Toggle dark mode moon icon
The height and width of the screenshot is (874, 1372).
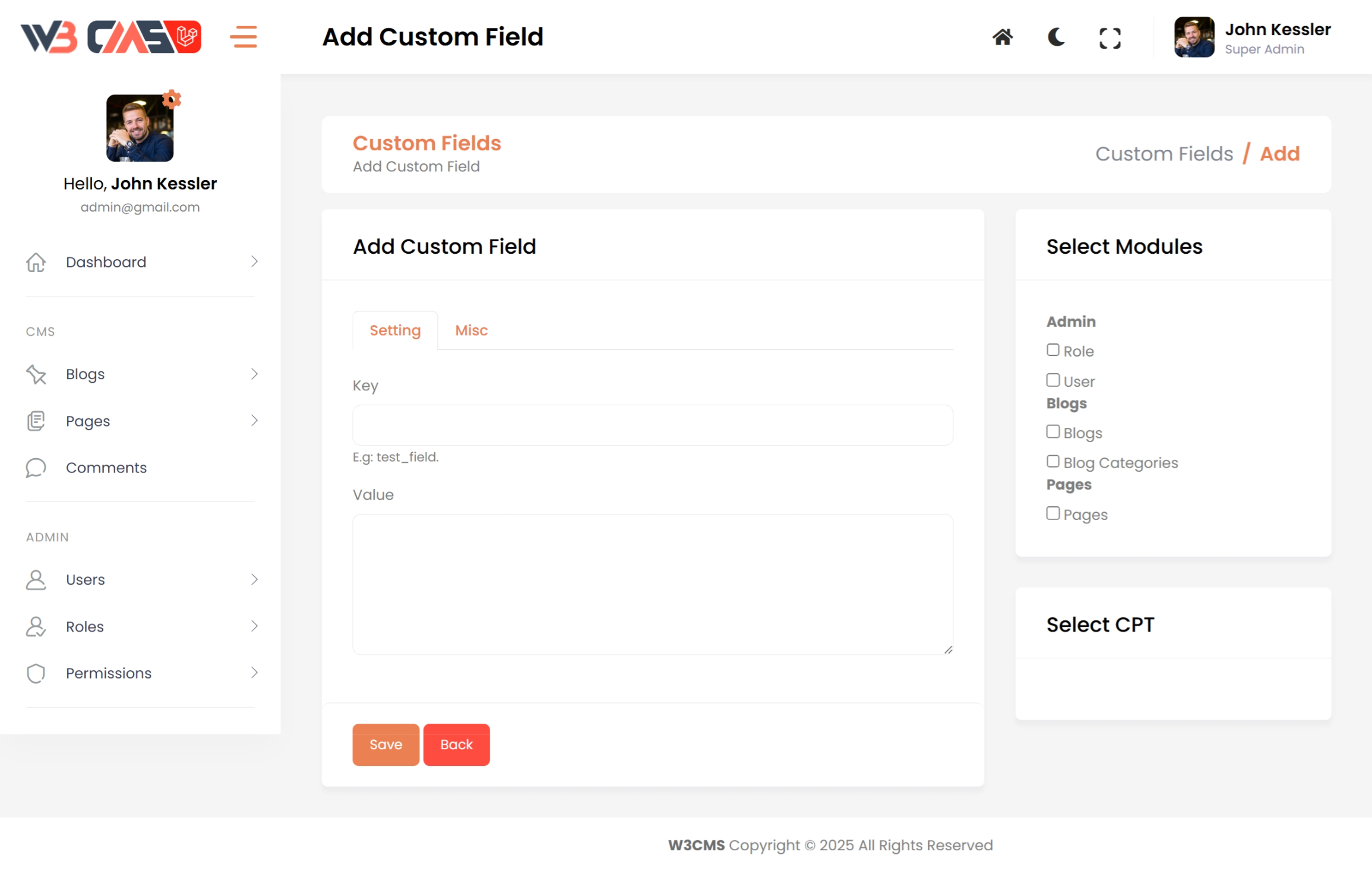tap(1055, 37)
